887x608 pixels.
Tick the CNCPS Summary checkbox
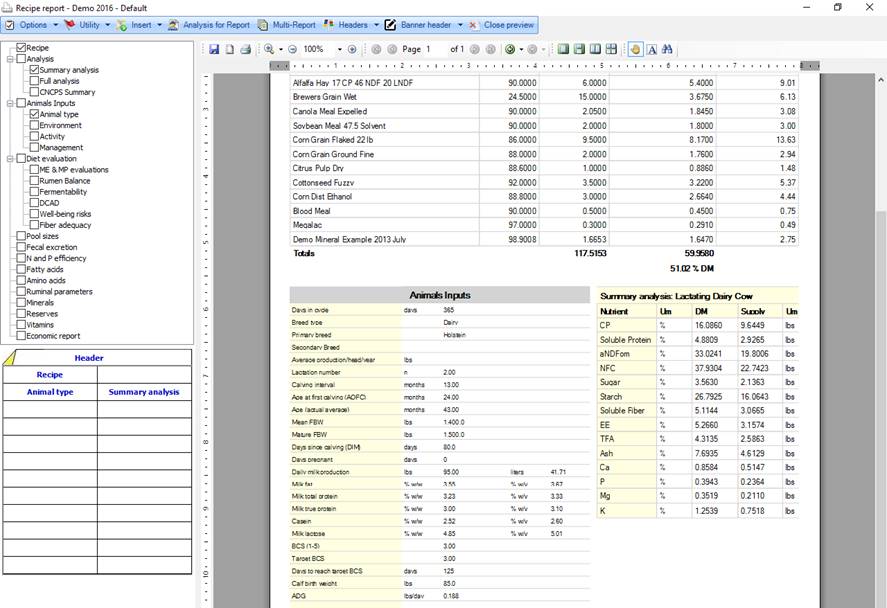pyautogui.click(x=34, y=92)
